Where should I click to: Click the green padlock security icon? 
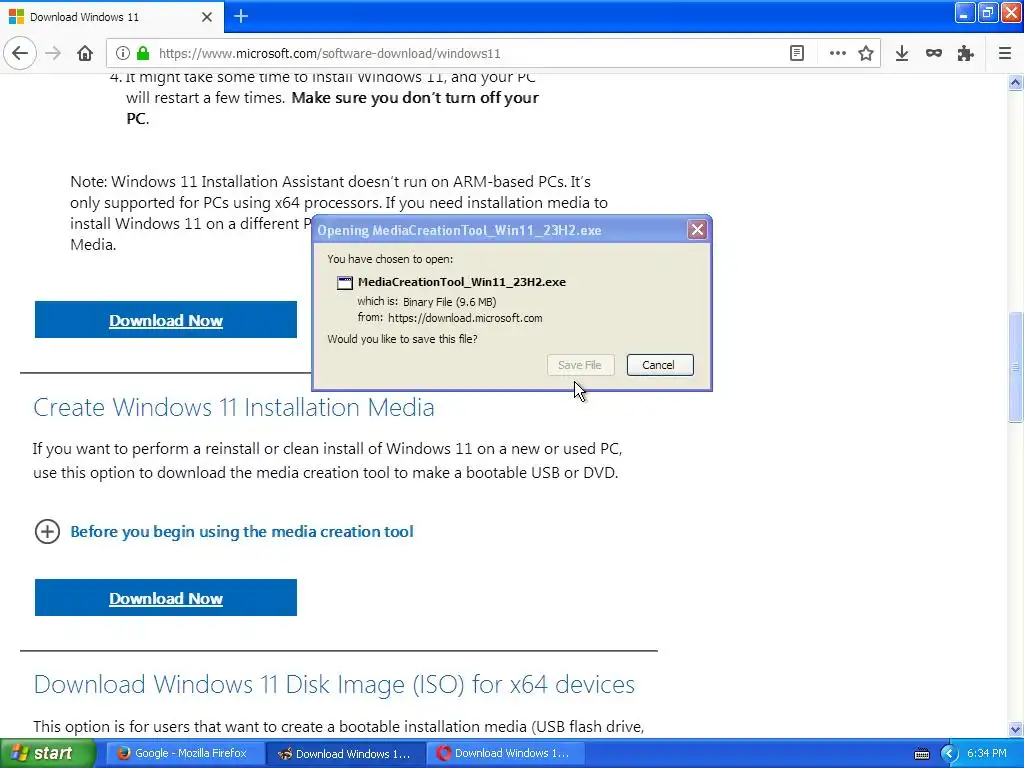click(143, 54)
